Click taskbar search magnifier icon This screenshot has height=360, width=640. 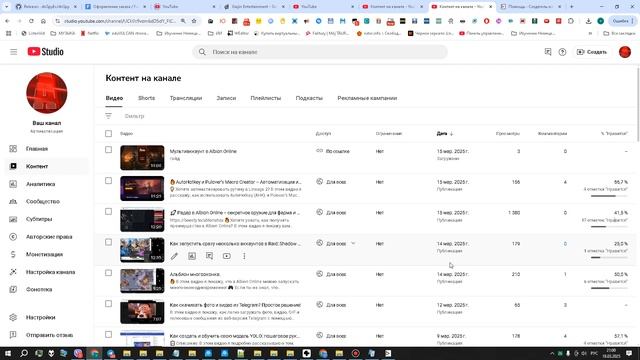tap(24, 353)
